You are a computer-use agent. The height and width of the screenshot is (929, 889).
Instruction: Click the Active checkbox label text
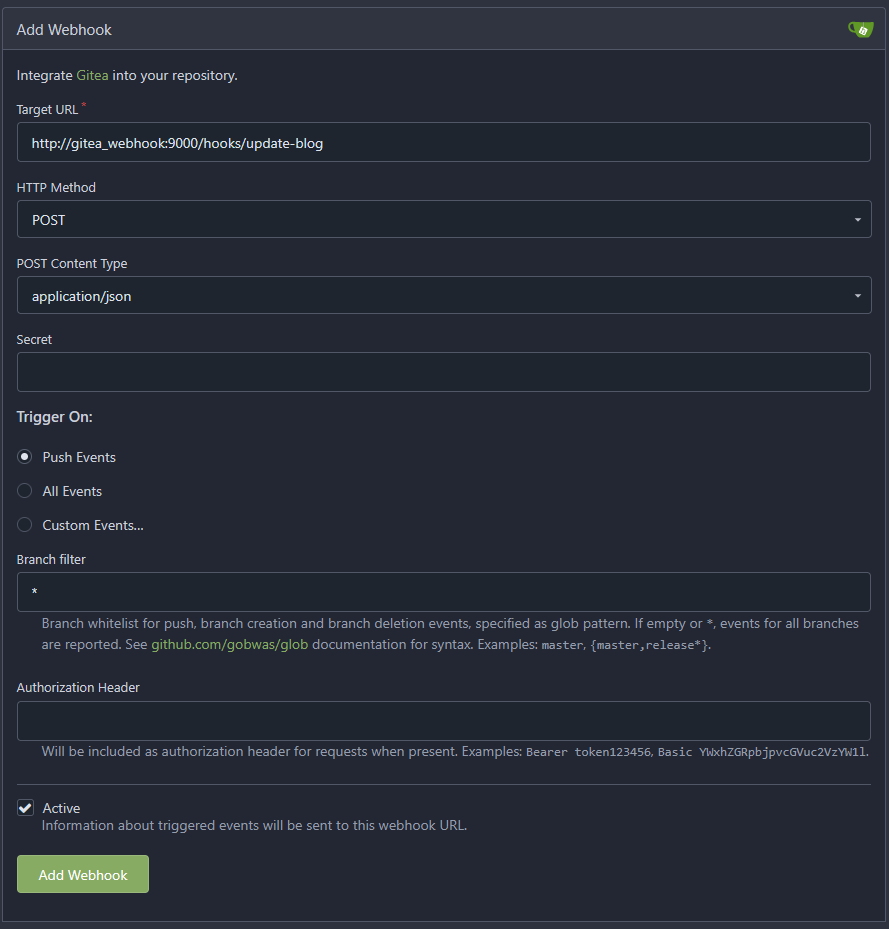tap(61, 808)
